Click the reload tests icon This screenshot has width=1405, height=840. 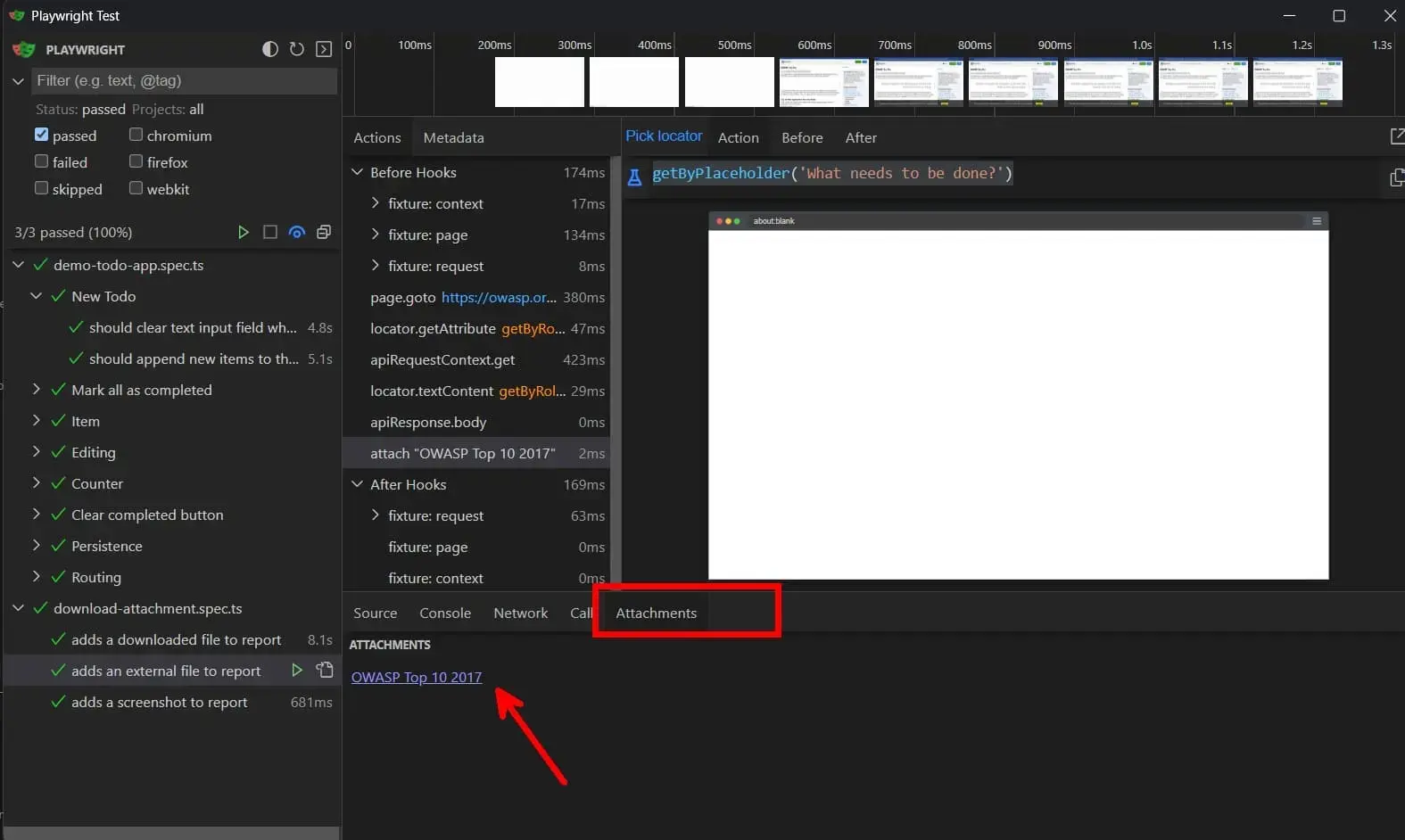click(x=297, y=49)
